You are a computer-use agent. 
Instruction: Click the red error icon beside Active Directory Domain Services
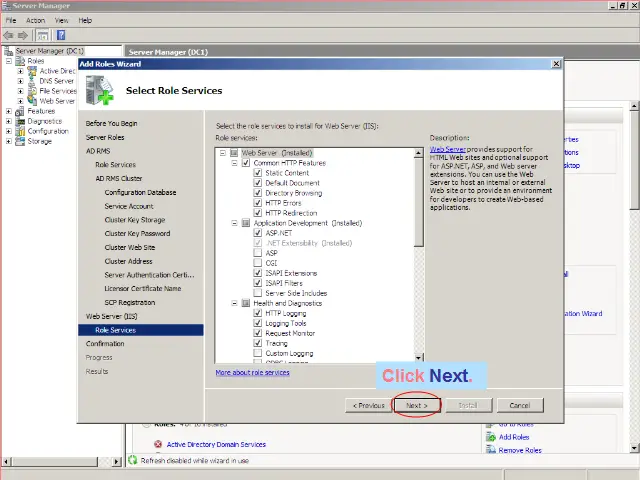[x=158, y=444]
